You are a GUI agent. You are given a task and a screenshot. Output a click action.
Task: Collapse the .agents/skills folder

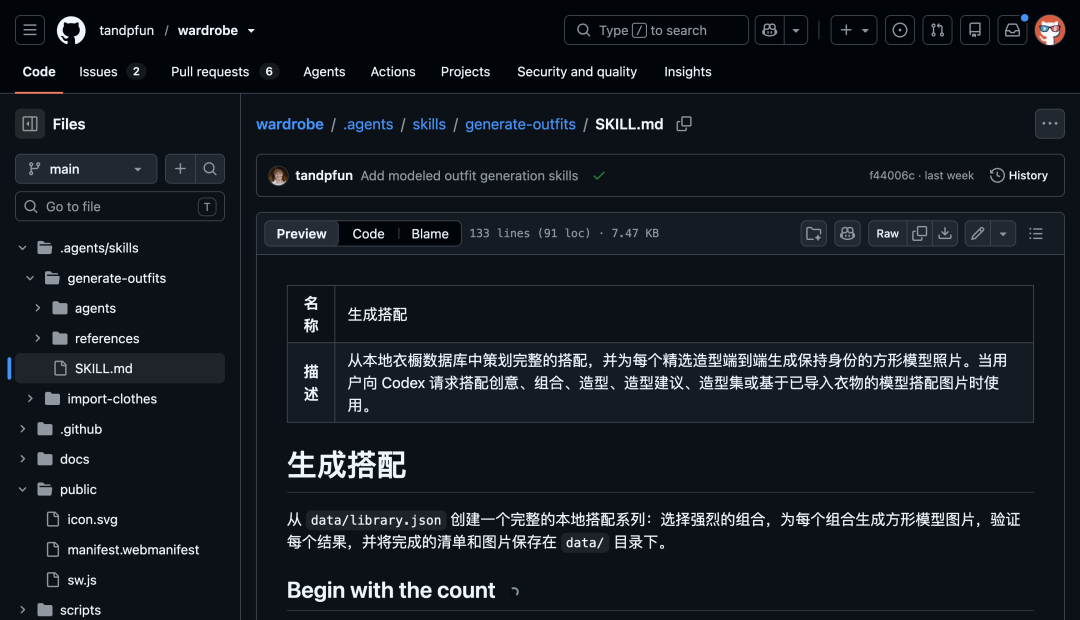(23, 248)
